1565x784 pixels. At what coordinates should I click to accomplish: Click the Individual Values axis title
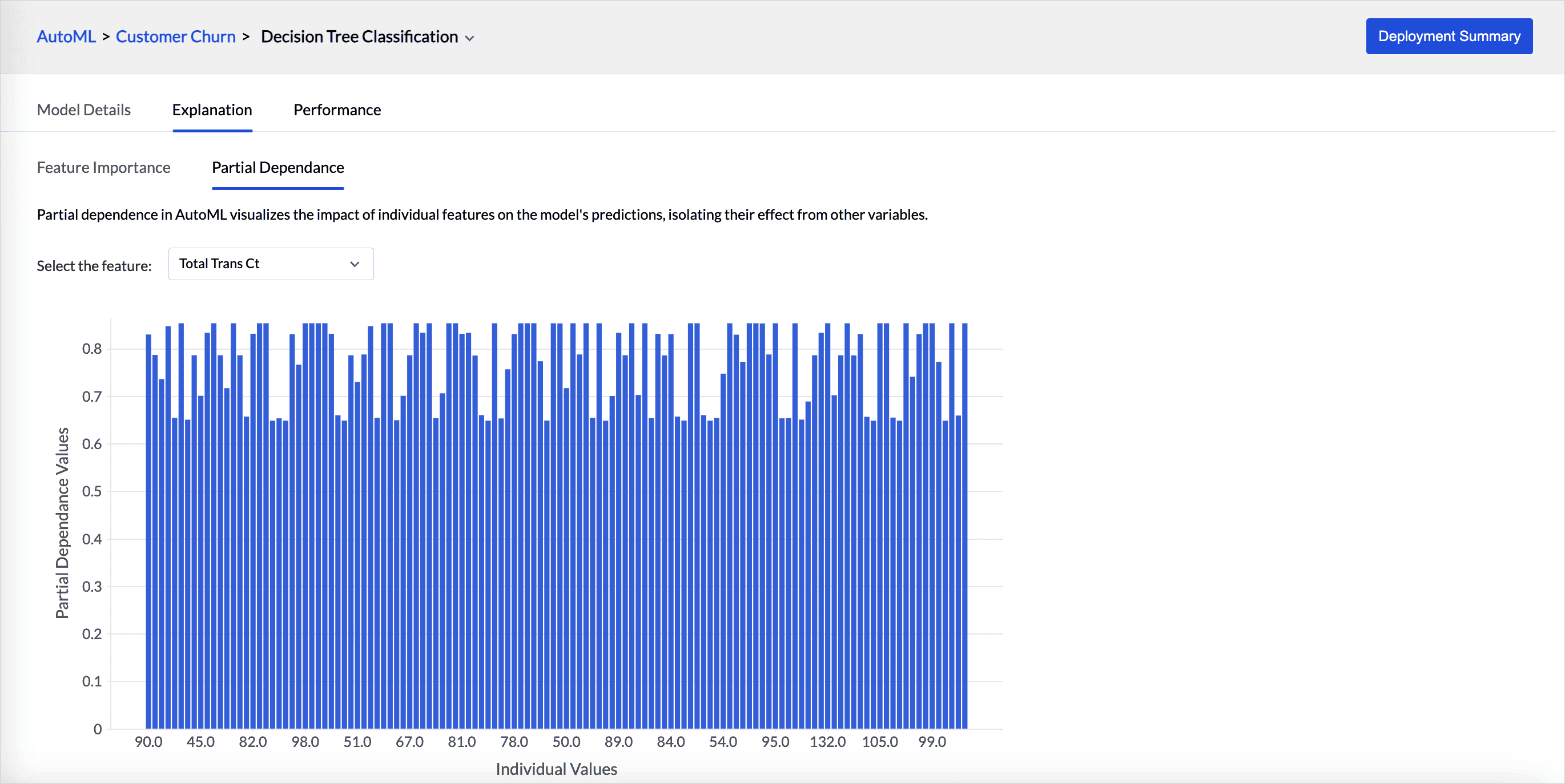coord(557,769)
